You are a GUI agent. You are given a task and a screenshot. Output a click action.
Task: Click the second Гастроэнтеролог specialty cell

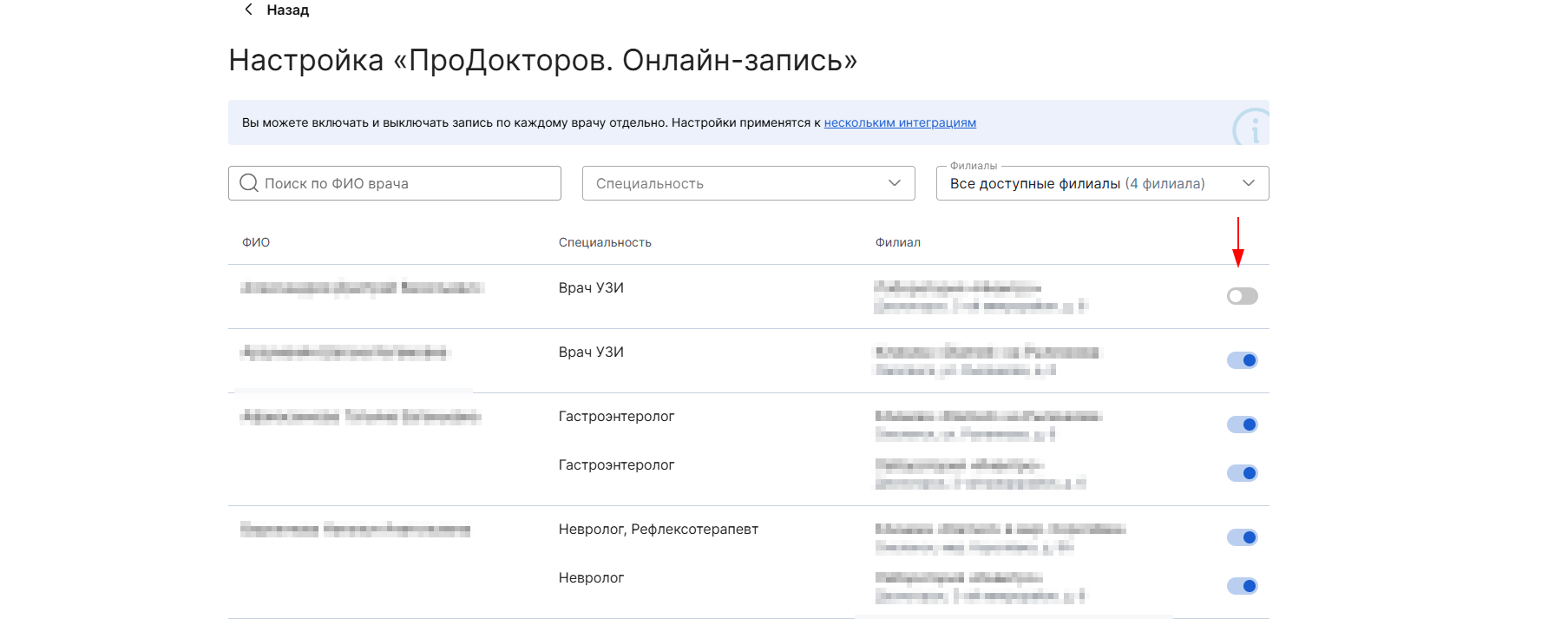[x=616, y=464]
